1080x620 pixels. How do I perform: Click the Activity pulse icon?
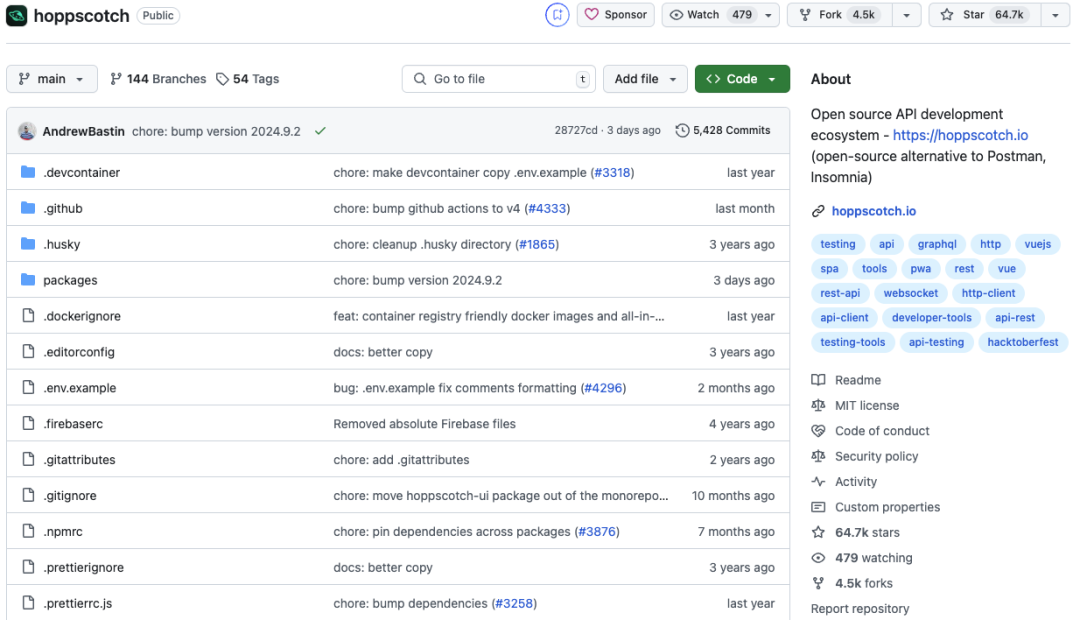818,482
